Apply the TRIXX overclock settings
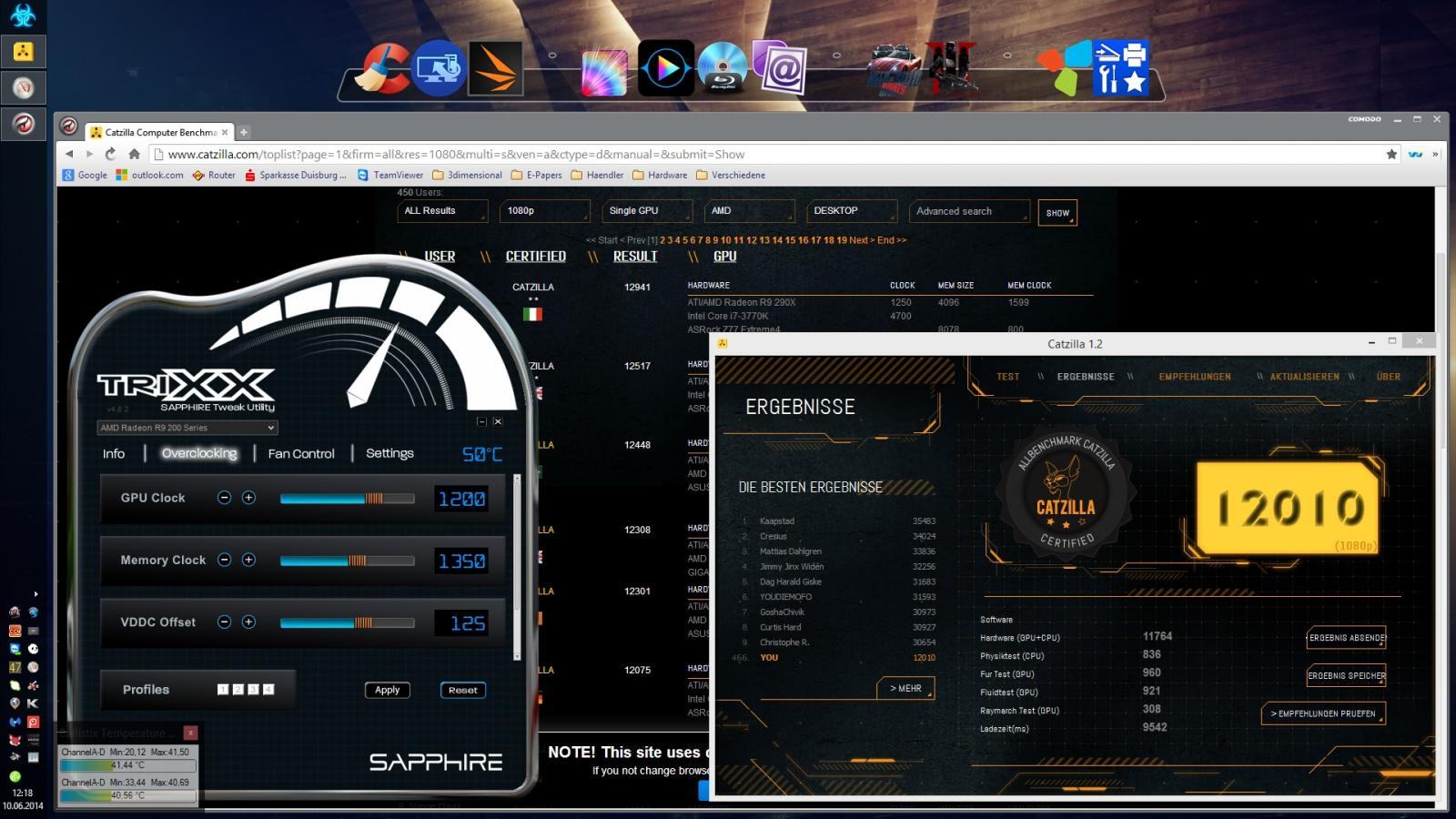1456x819 pixels. pos(388,690)
